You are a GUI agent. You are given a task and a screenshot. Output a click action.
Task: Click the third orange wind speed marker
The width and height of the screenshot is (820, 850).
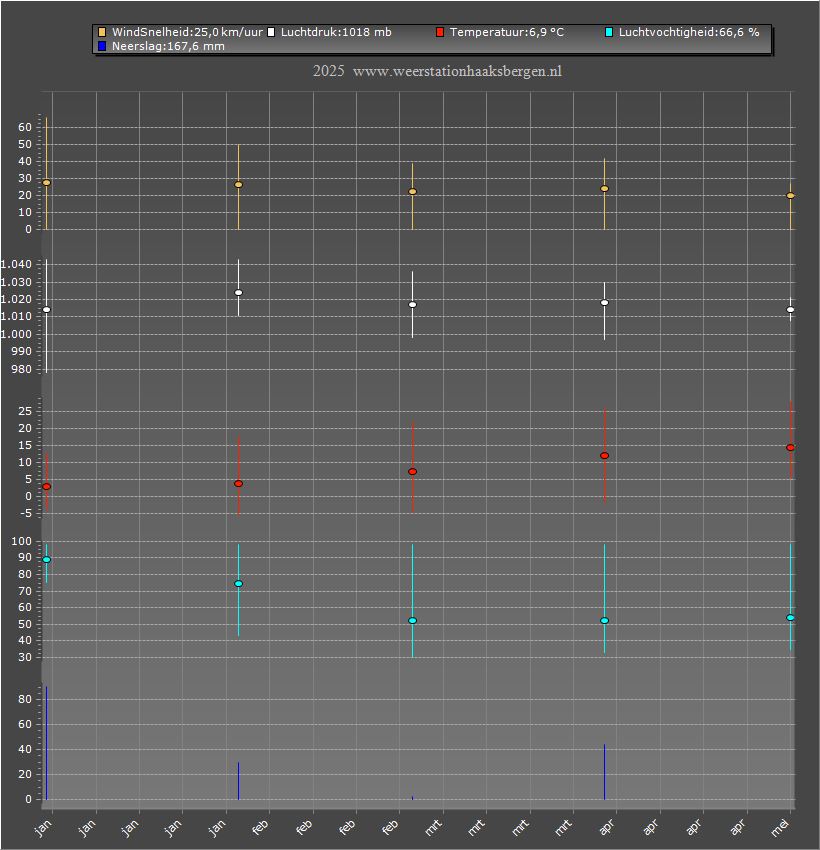412,191
